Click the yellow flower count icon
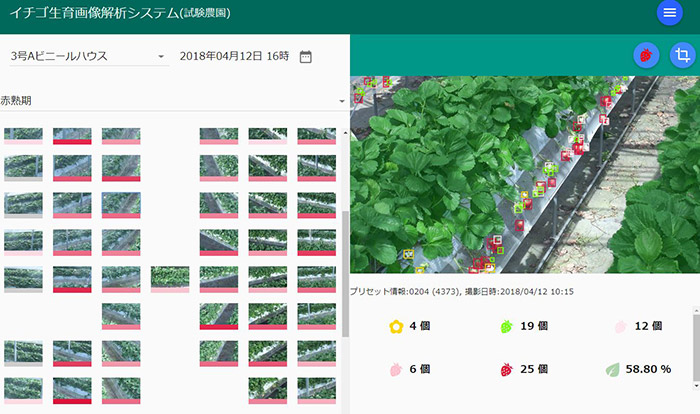This screenshot has width=700, height=414. click(x=396, y=326)
